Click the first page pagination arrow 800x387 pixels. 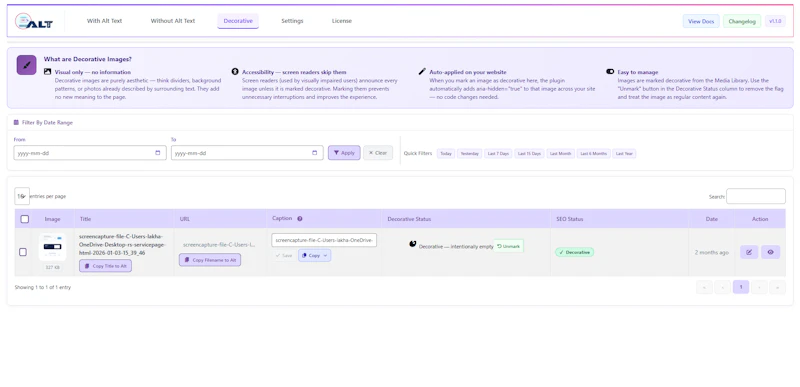[704, 287]
